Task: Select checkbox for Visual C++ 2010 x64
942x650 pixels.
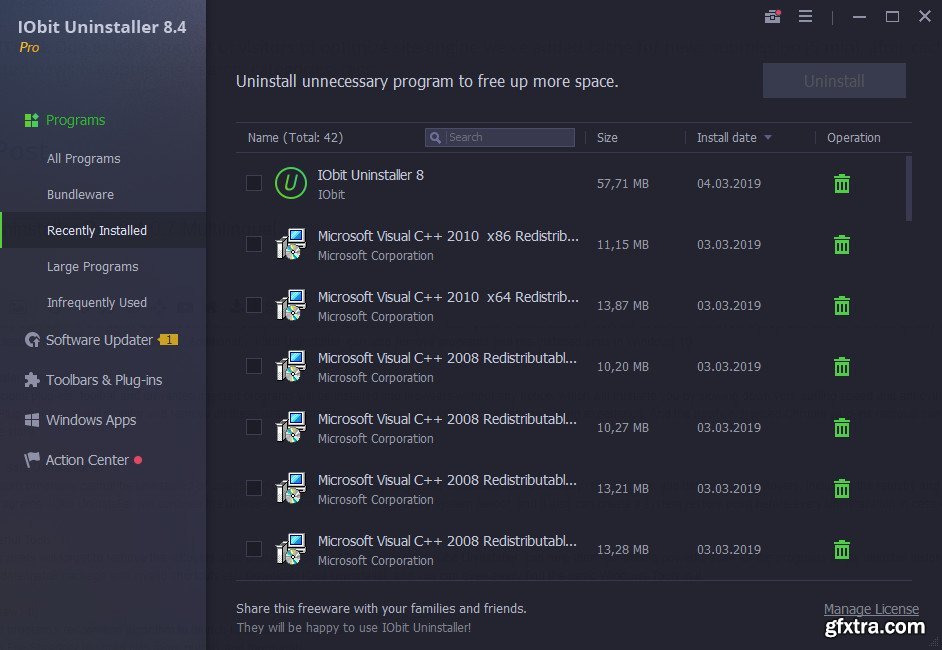Action: (x=254, y=305)
